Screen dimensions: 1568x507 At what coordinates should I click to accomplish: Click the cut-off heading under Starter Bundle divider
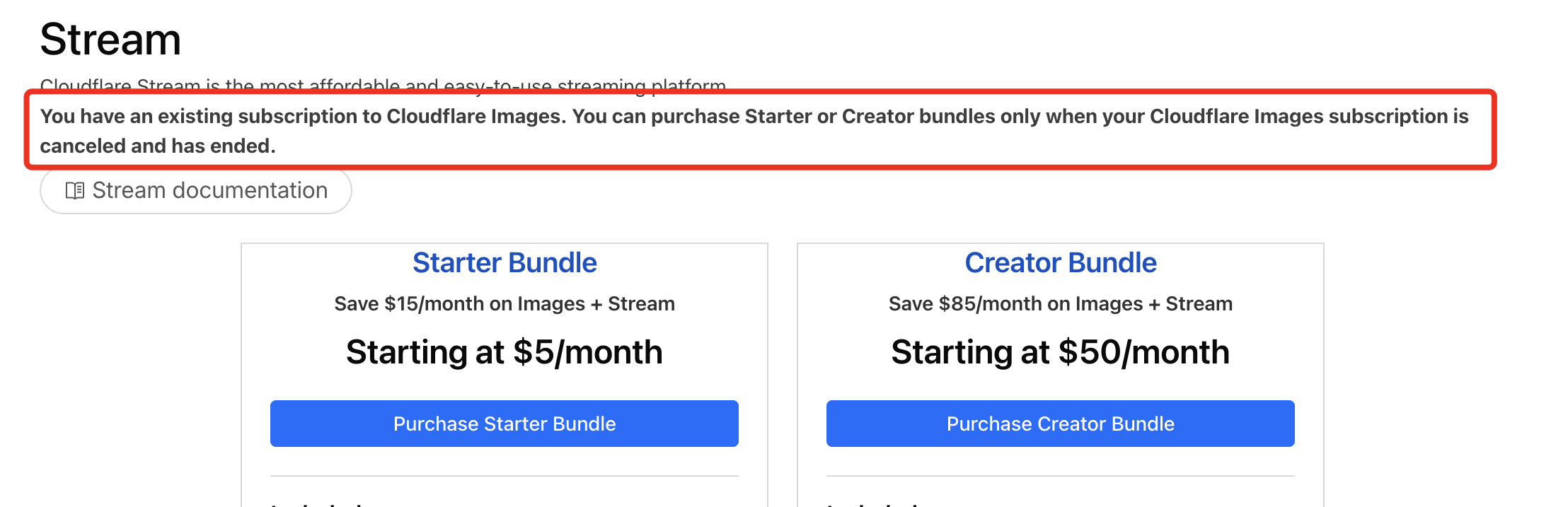click(318, 503)
